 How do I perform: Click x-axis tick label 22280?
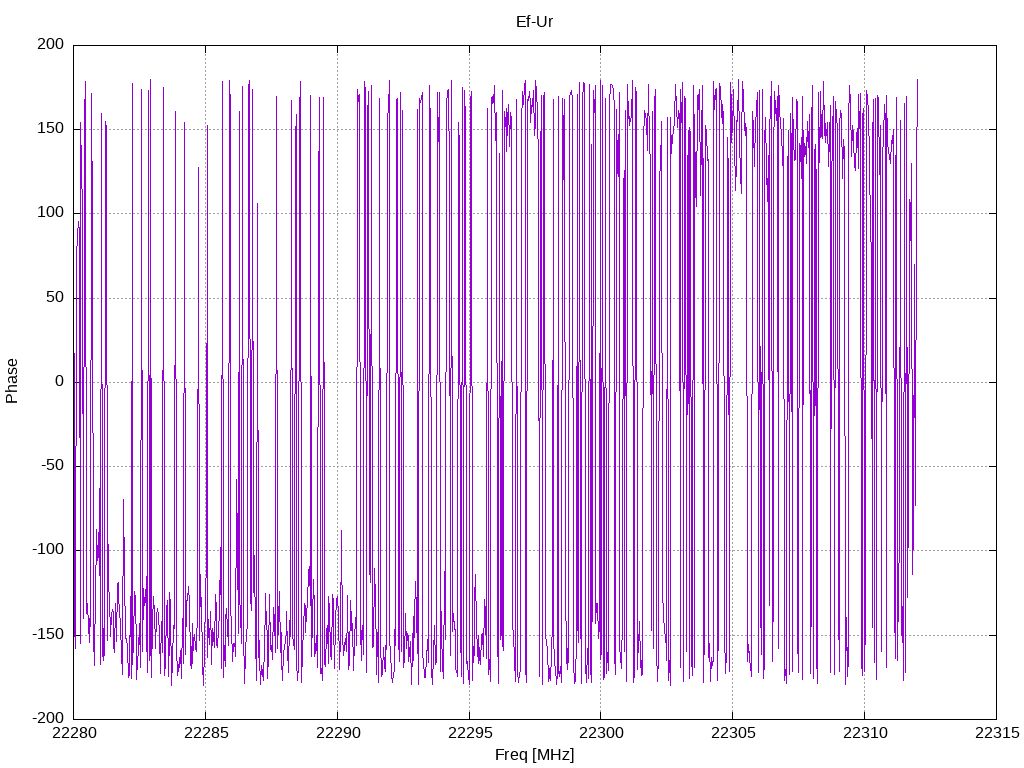pyautogui.click(x=74, y=733)
